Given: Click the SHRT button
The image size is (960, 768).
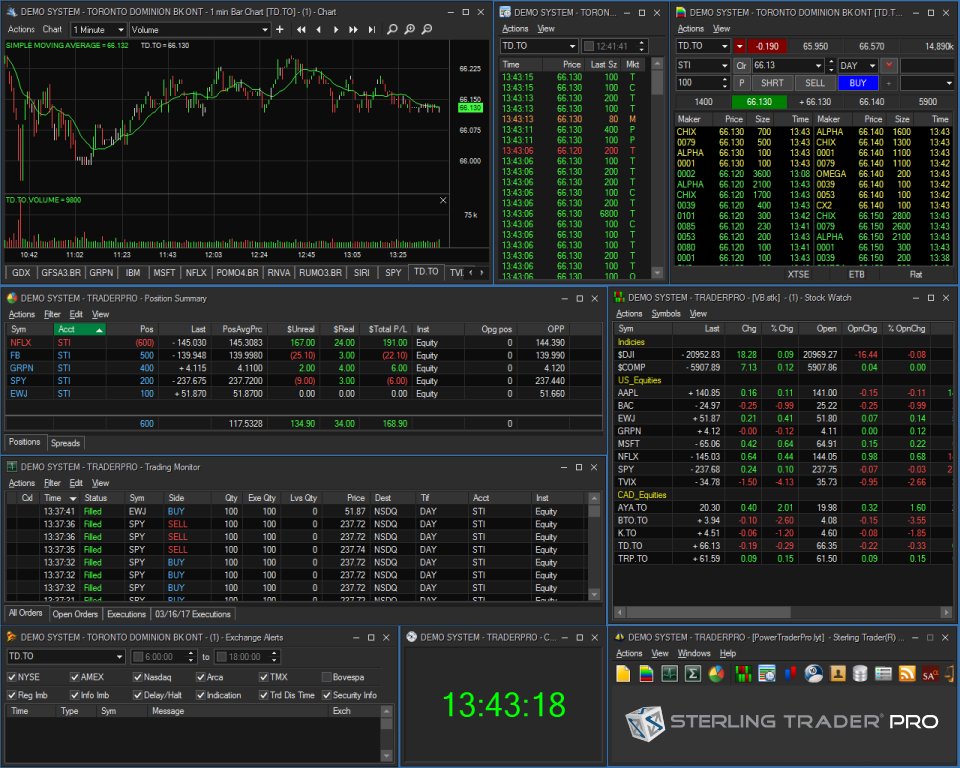Looking at the screenshot, I should click(772, 83).
